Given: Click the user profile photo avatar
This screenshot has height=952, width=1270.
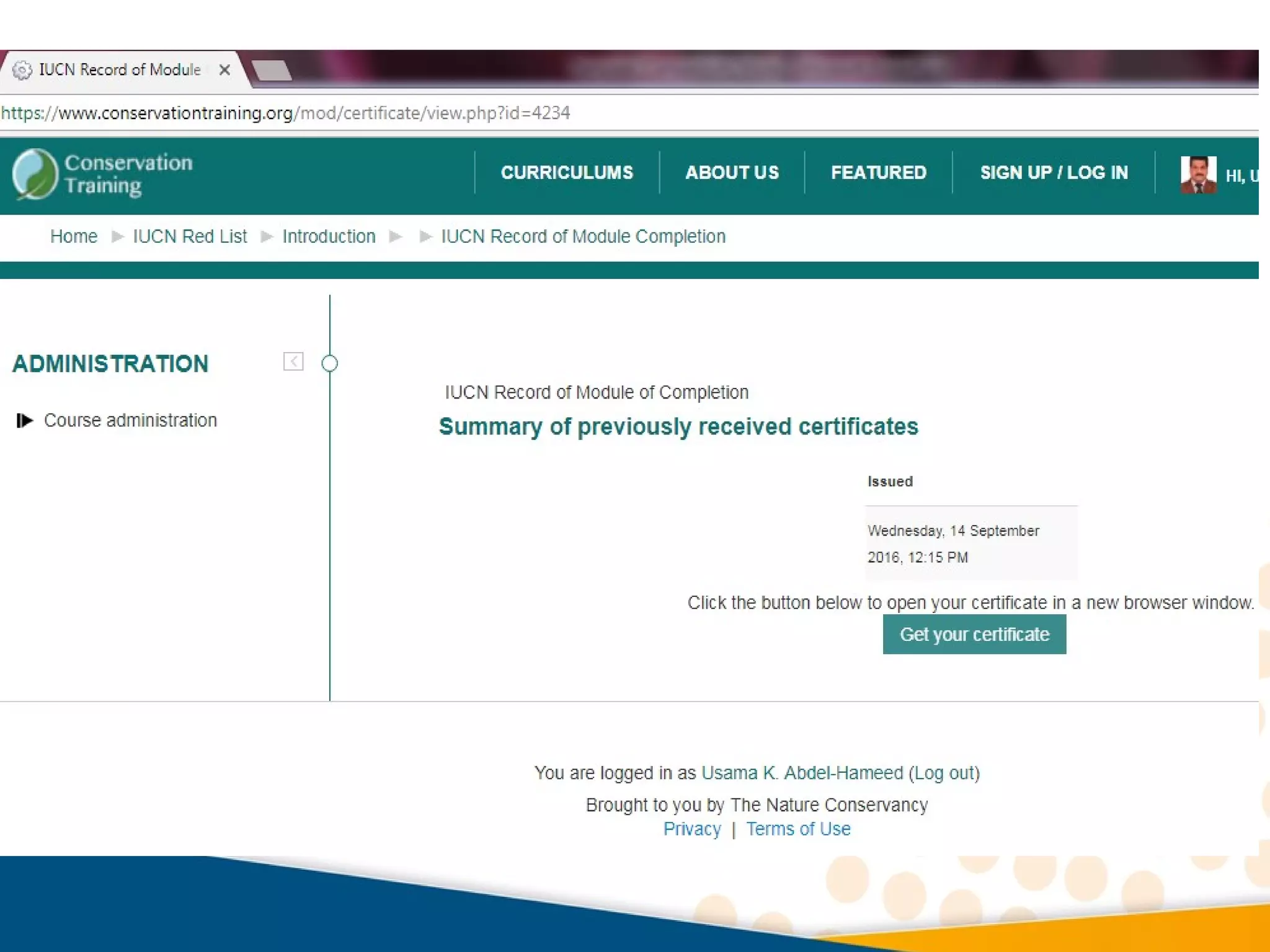Looking at the screenshot, I should (x=1197, y=175).
